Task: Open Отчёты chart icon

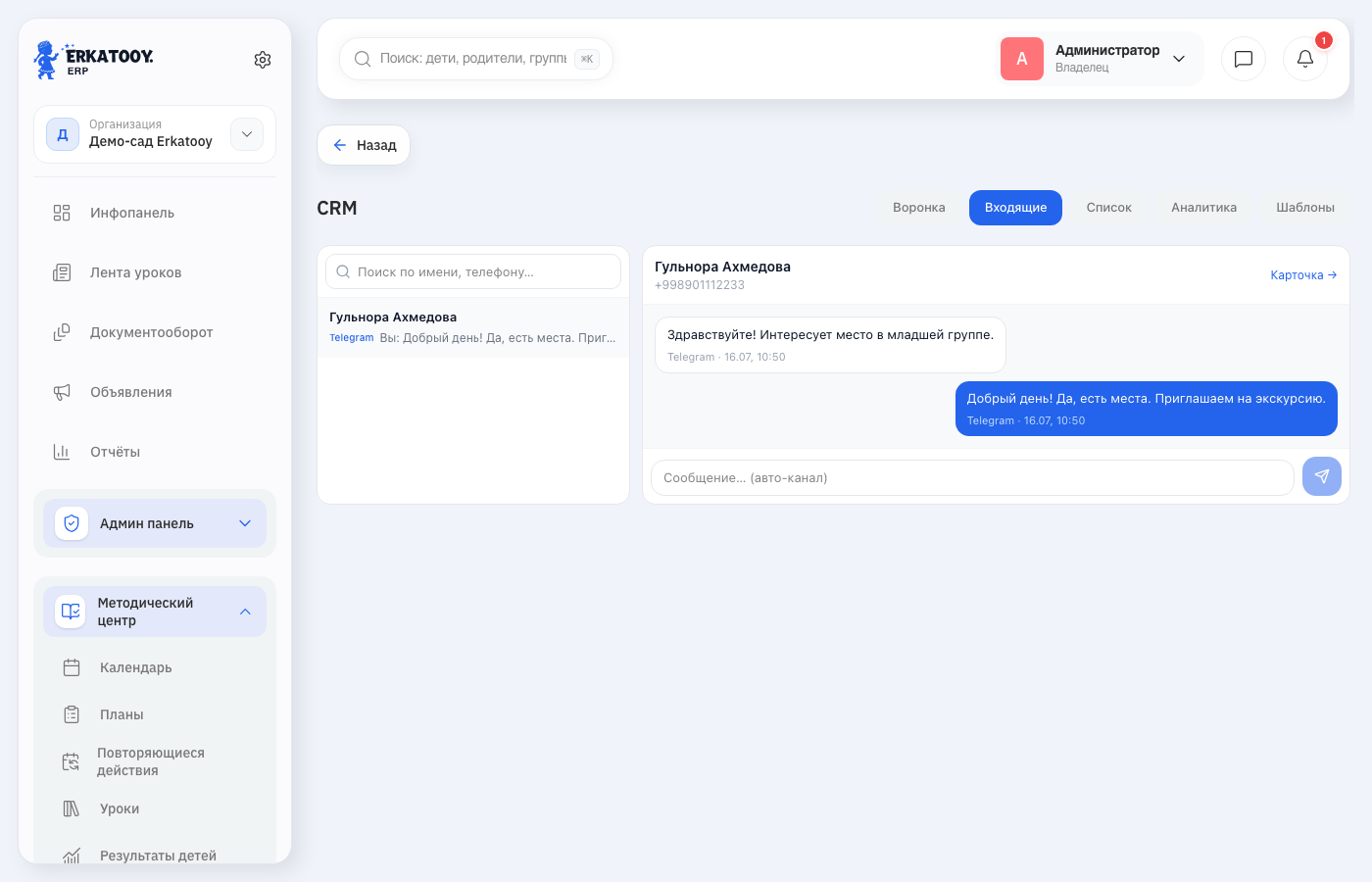Action: coord(62,452)
